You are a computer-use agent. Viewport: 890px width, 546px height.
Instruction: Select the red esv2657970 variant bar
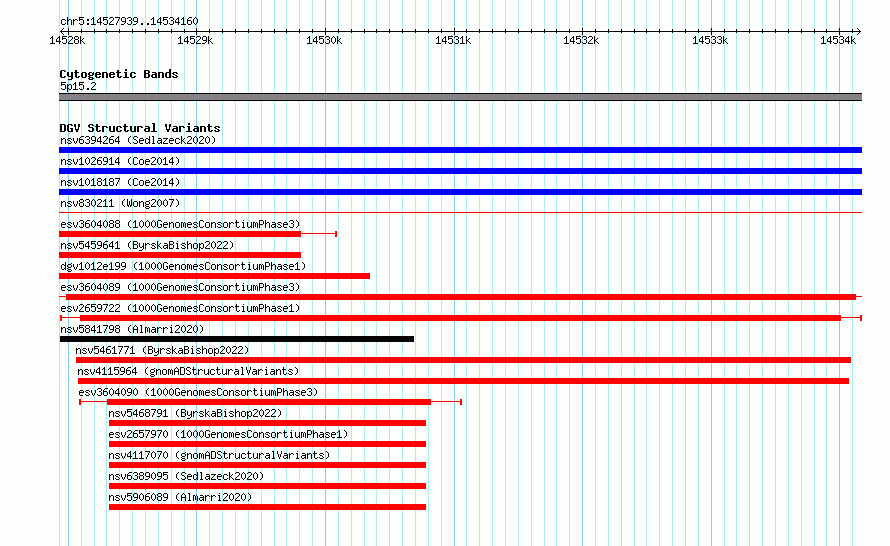tap(267, 444)
